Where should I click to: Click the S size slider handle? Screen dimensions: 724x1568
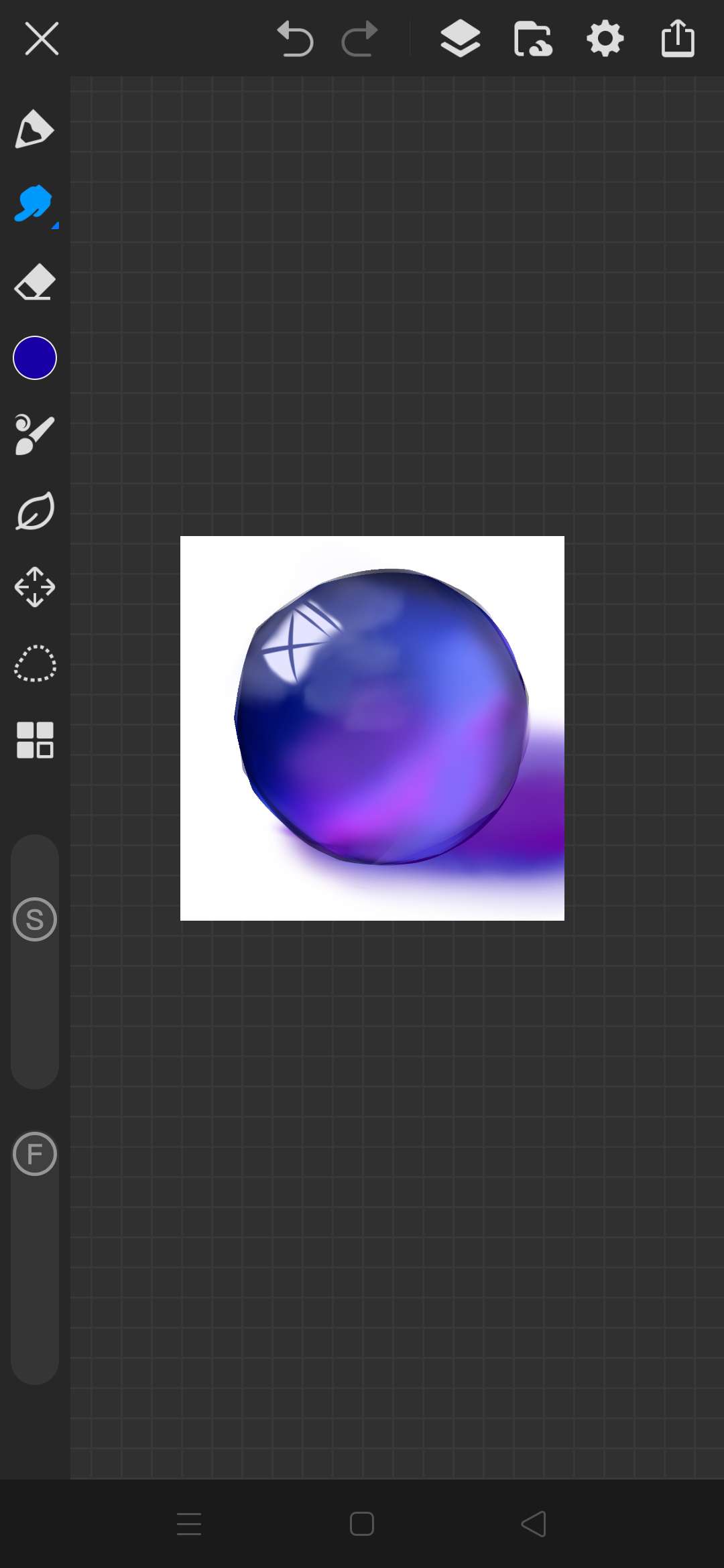(35, 919)
